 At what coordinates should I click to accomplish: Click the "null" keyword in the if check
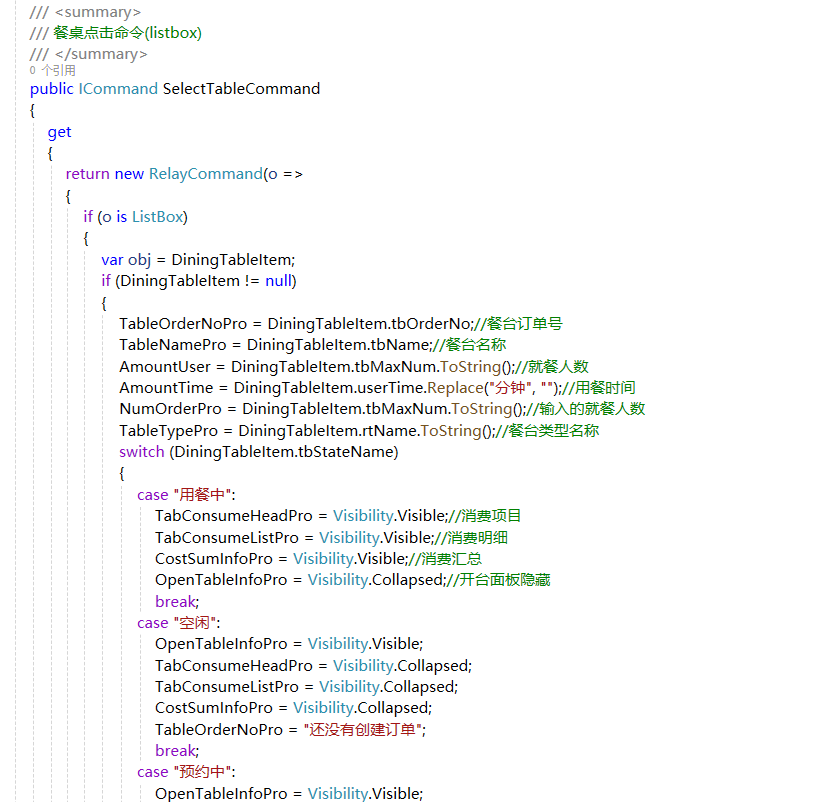click(x=278, y=281)
